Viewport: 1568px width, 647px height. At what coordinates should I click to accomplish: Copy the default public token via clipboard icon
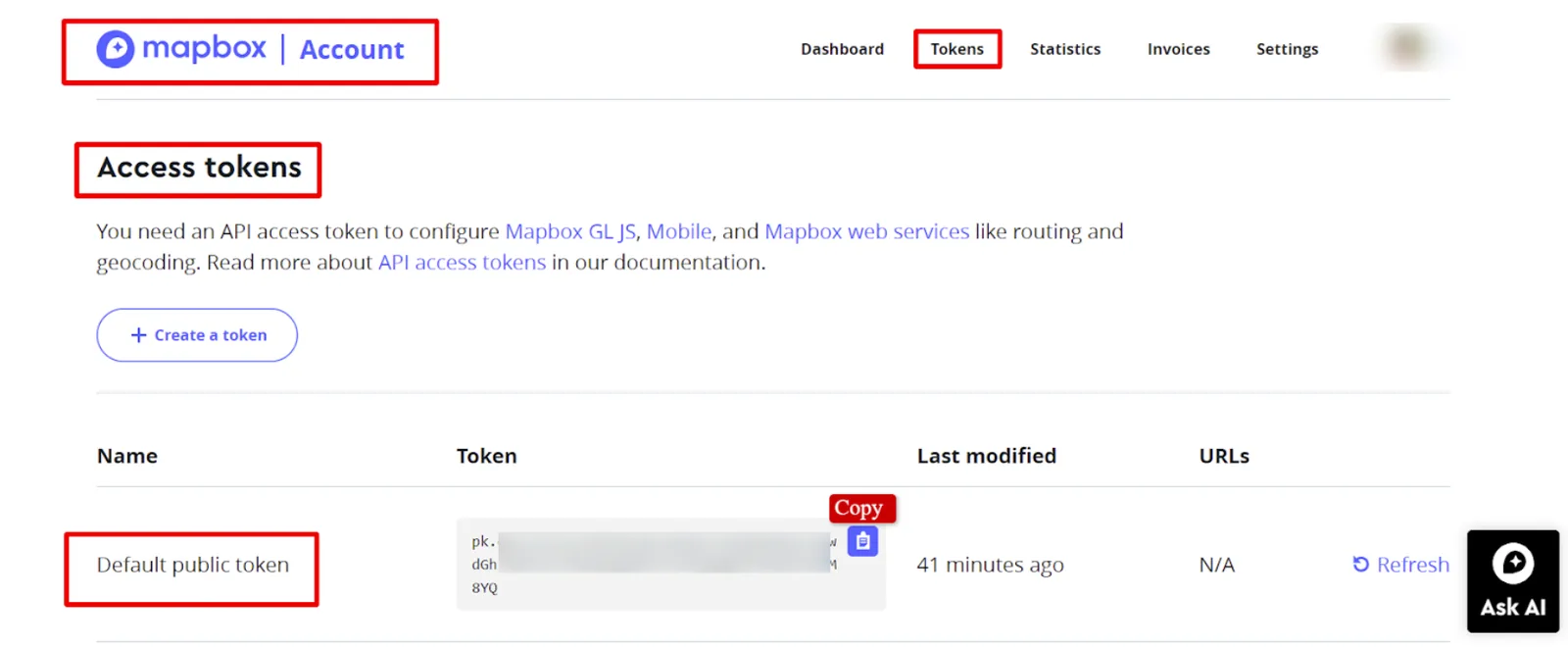pyautogui.click(x=862, y=541)
